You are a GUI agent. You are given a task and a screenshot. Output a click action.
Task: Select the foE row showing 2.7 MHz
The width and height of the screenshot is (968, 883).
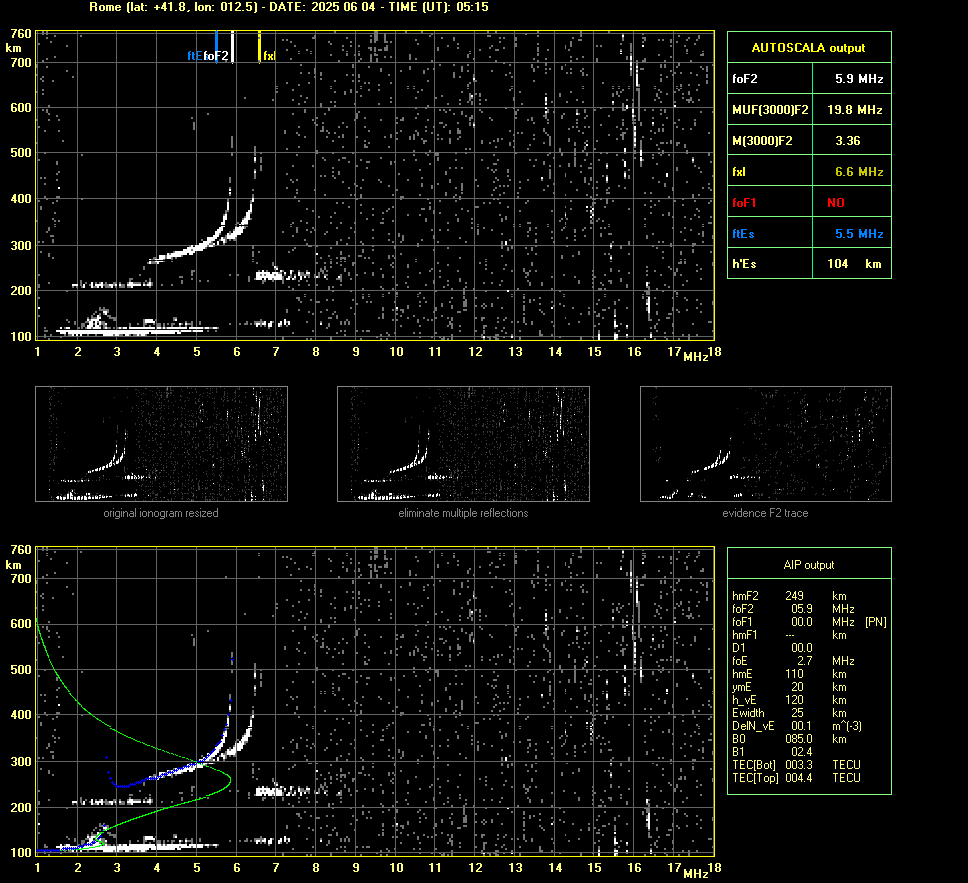pyautogui.click(x=793, y=661)
